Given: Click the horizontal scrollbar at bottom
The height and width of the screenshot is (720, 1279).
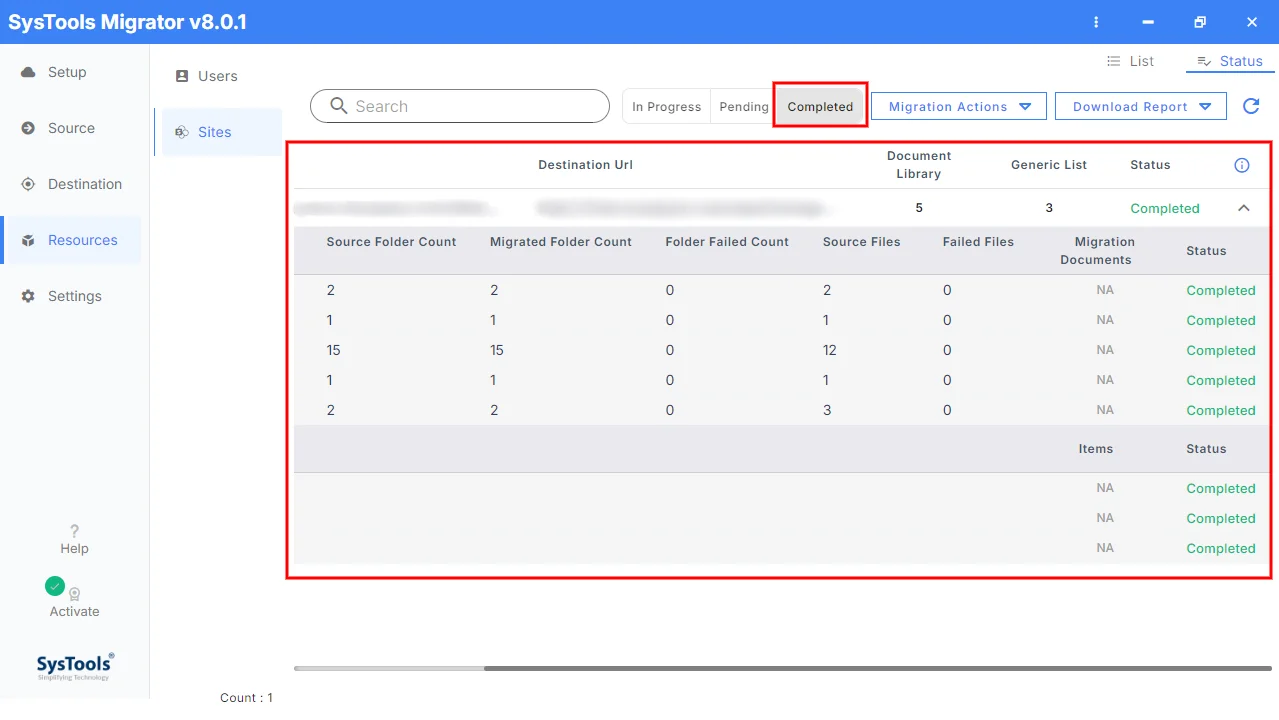Looking at the screenshot, I should click(878, 668).
